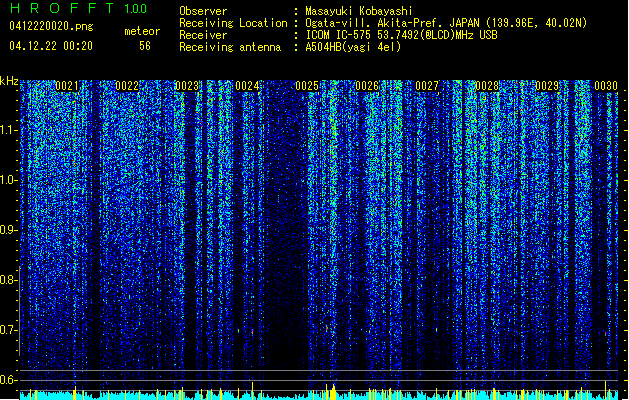Click the 0030 time marker

(x=606, y=86)
